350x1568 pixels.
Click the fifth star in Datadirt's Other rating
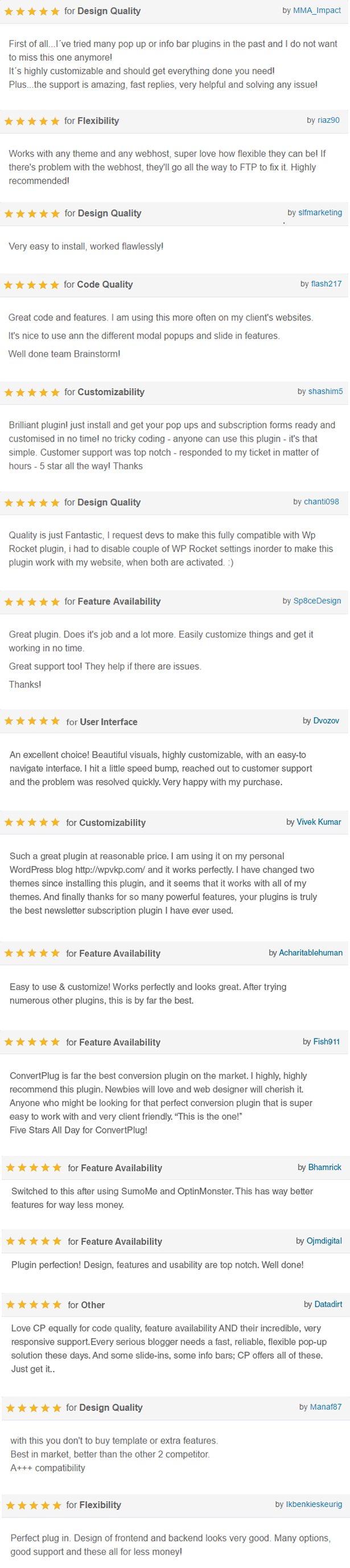[x=55, y=1305]
